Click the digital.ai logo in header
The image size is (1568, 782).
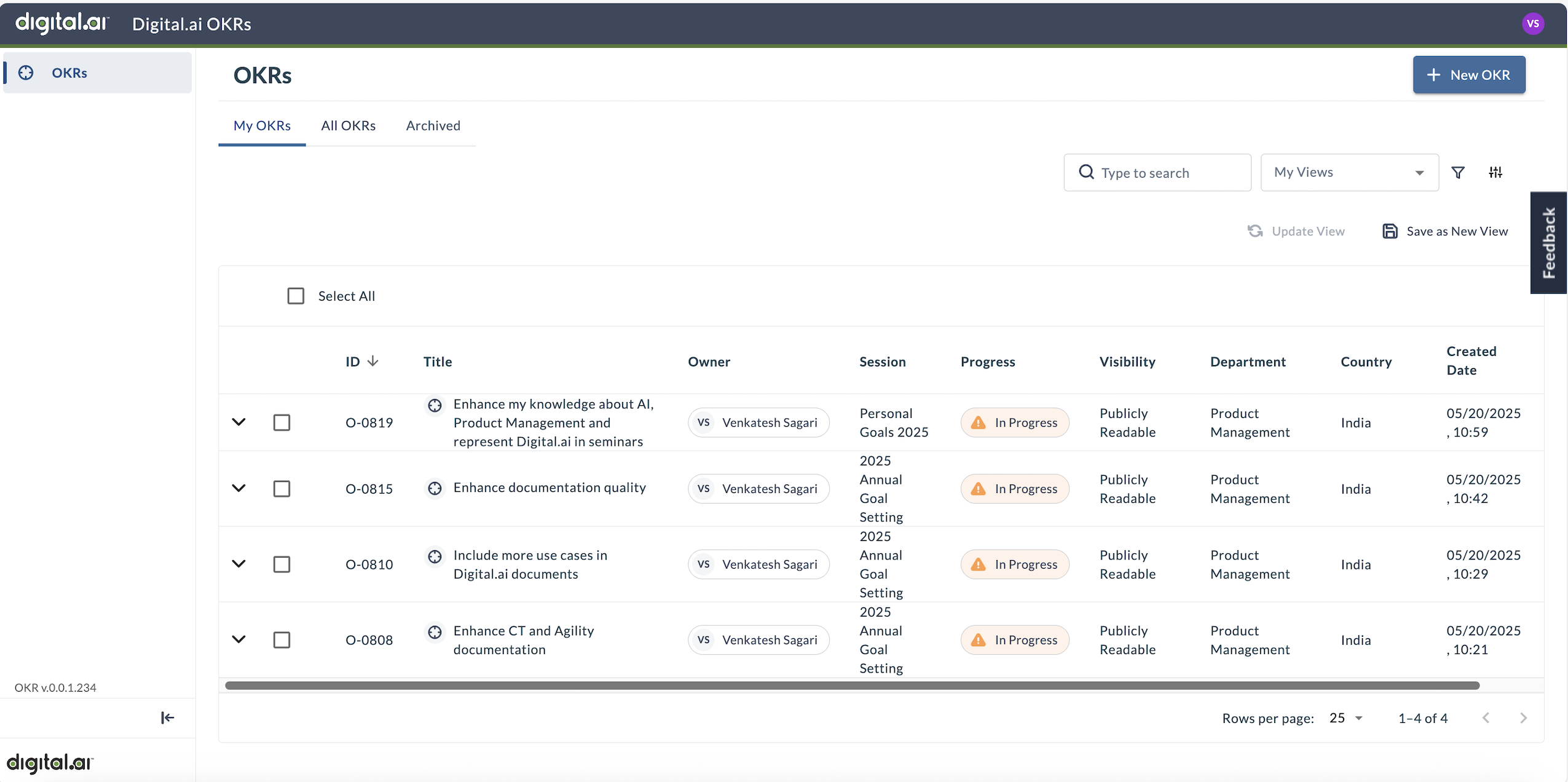click(x=61, y=23)
